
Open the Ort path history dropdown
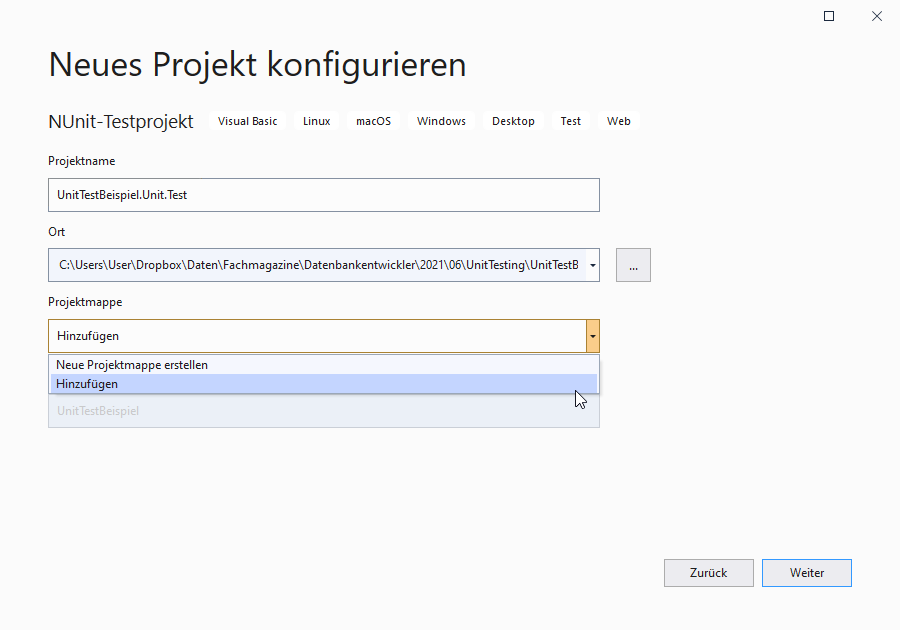click(x=591, y=264)
